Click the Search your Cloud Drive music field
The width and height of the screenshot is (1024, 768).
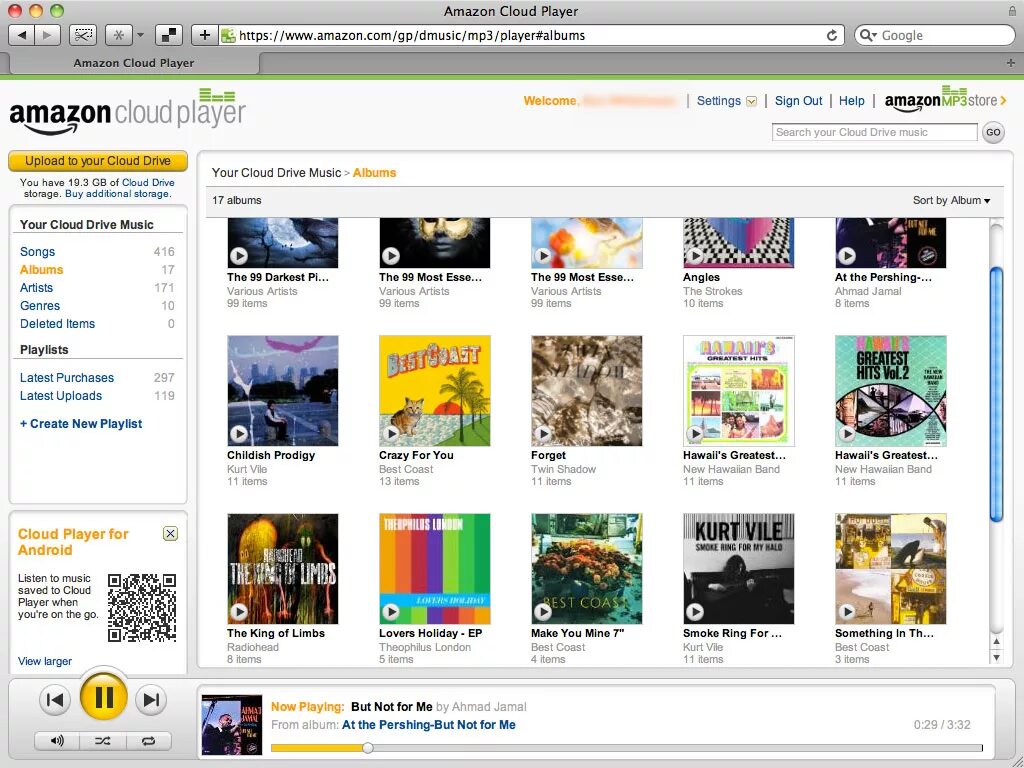point(874,132)
